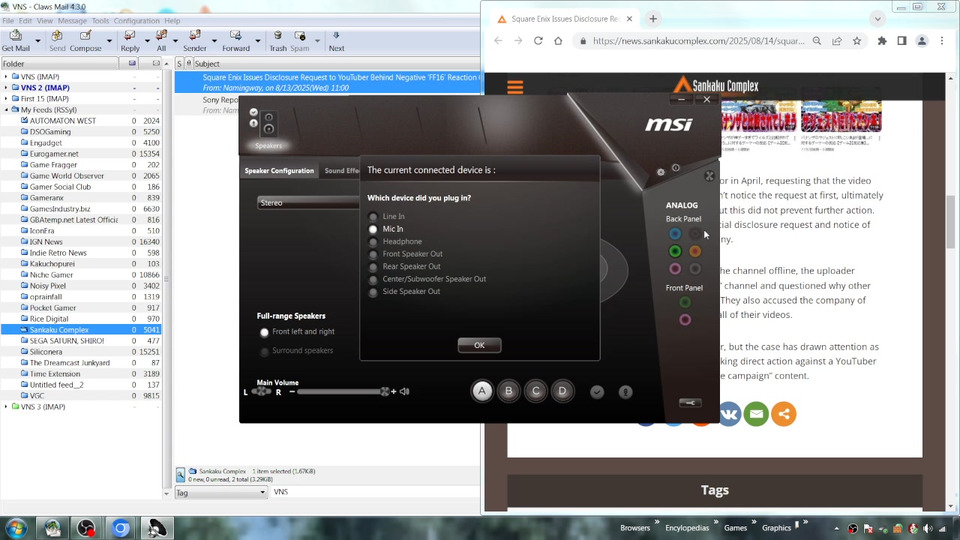Switch to the Speaker Configuration tab
This screenshot has width=960, height=540.
pyautogui.click(x=279, y=171)
